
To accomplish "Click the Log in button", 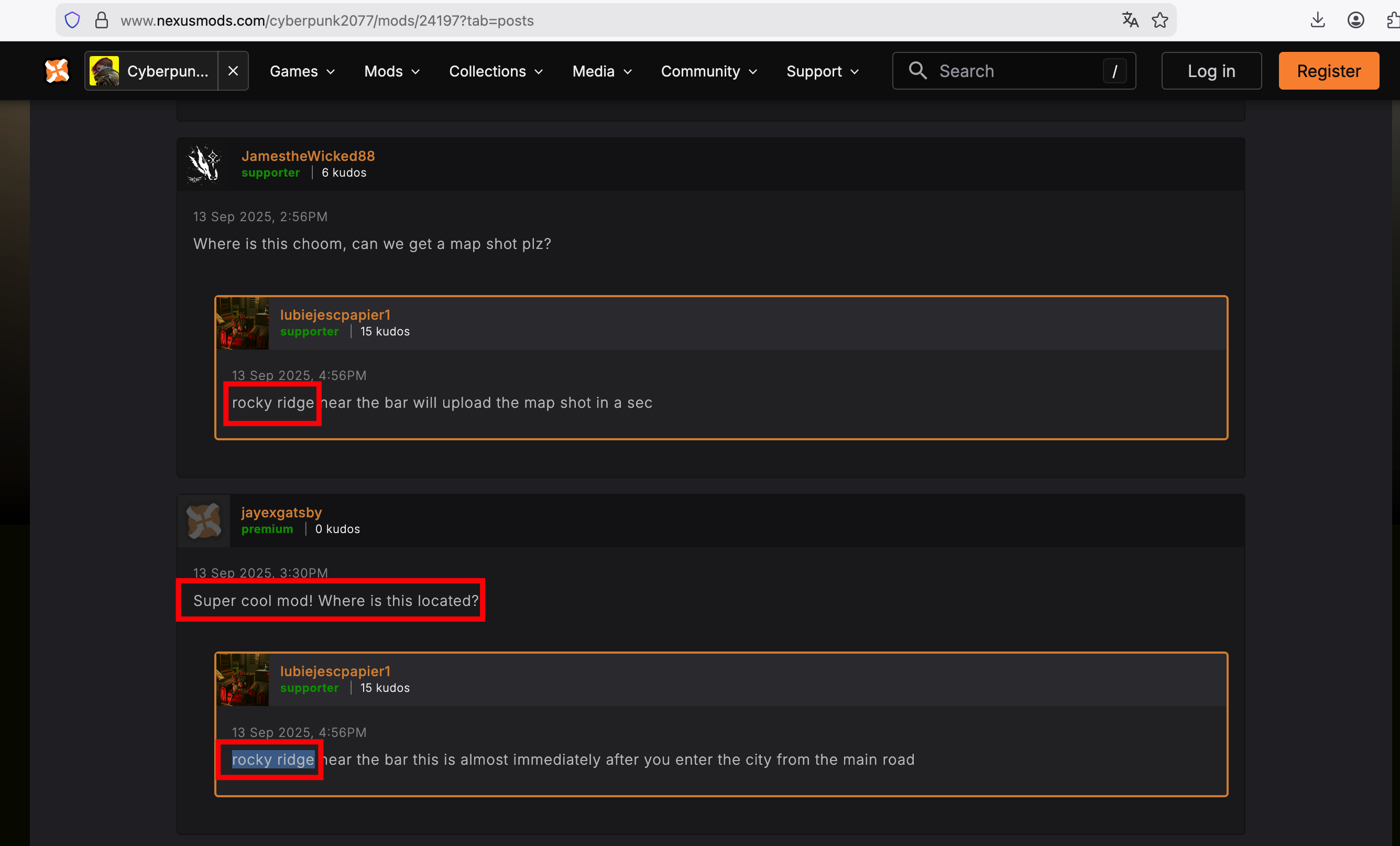I will tap(1211, 71).
